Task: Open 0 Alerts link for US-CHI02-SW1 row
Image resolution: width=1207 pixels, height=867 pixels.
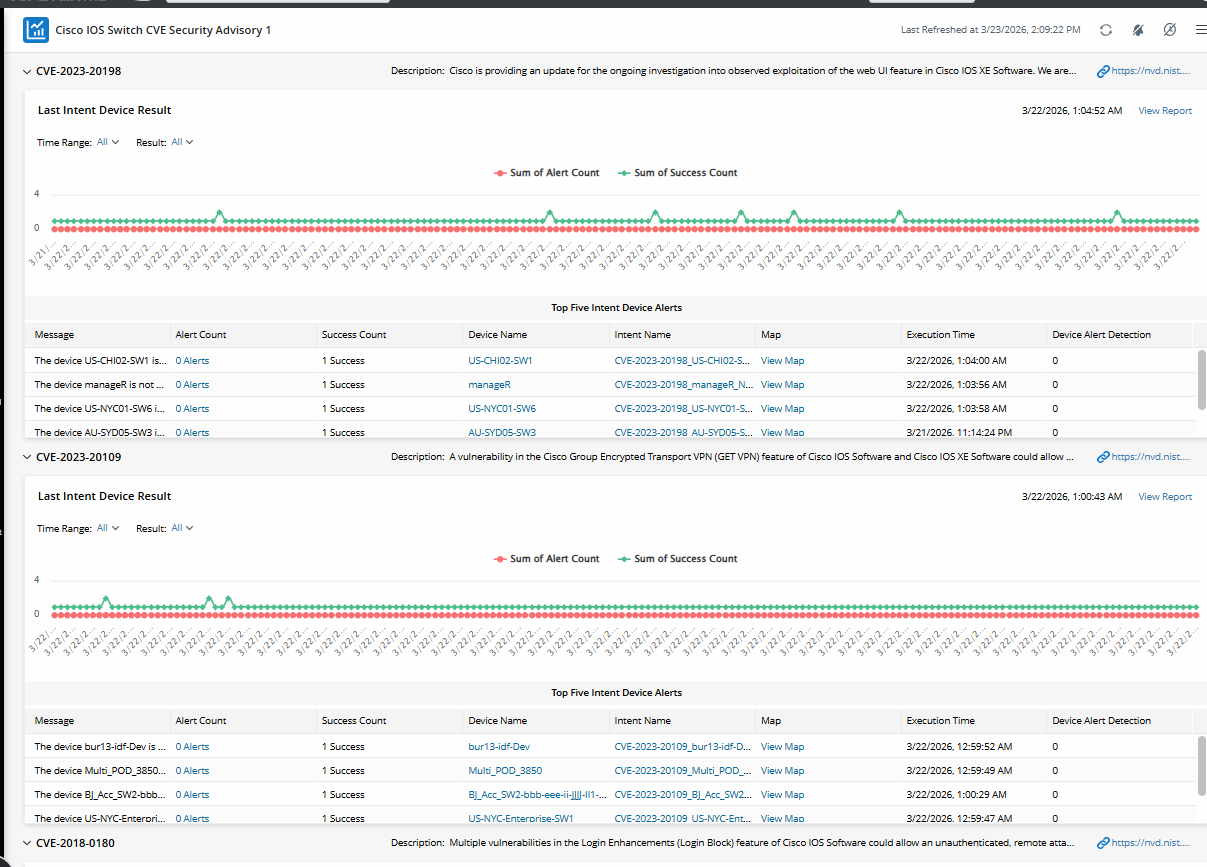Action: pos(192,361)
